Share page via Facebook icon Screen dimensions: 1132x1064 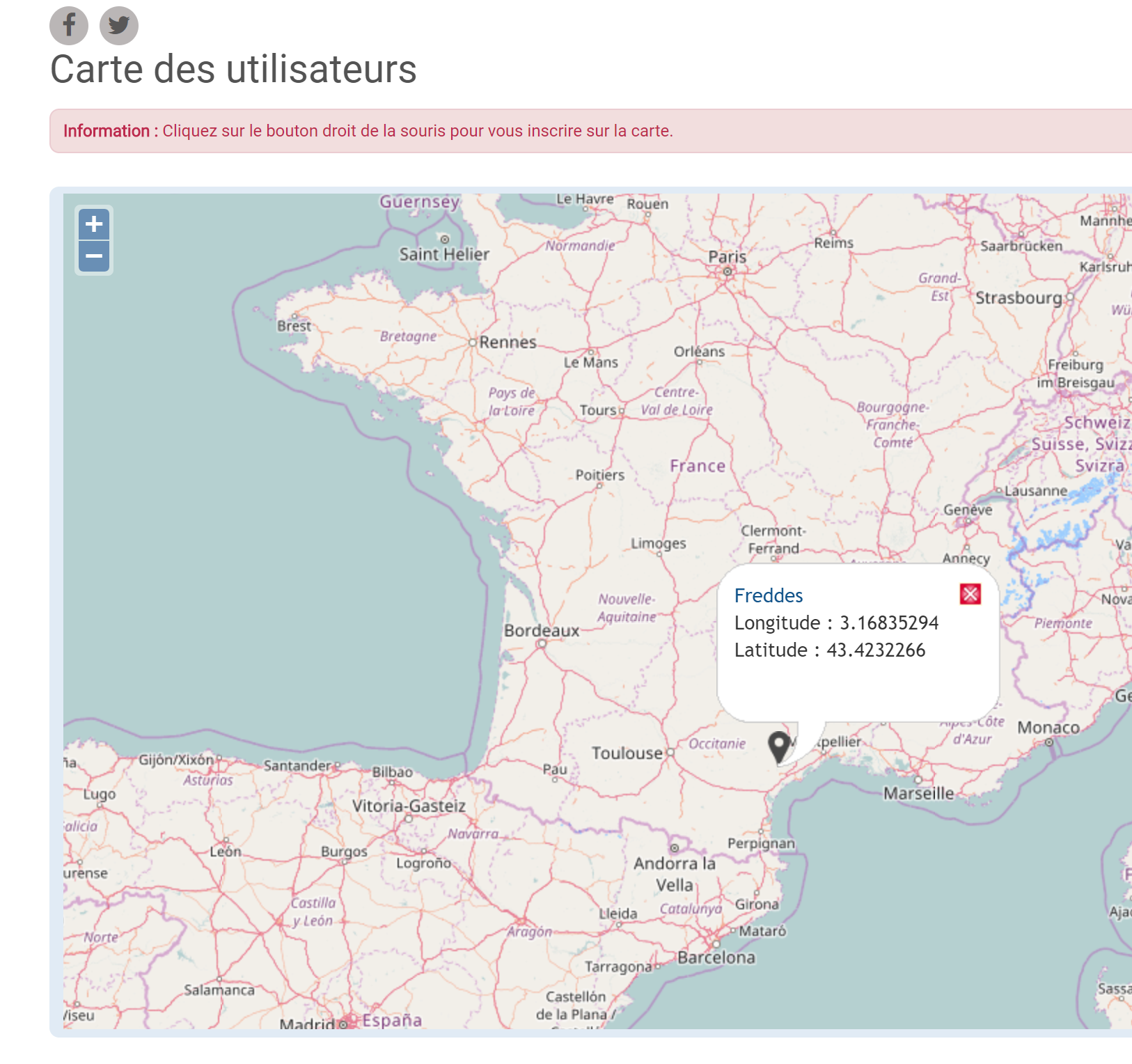point(69,26)
